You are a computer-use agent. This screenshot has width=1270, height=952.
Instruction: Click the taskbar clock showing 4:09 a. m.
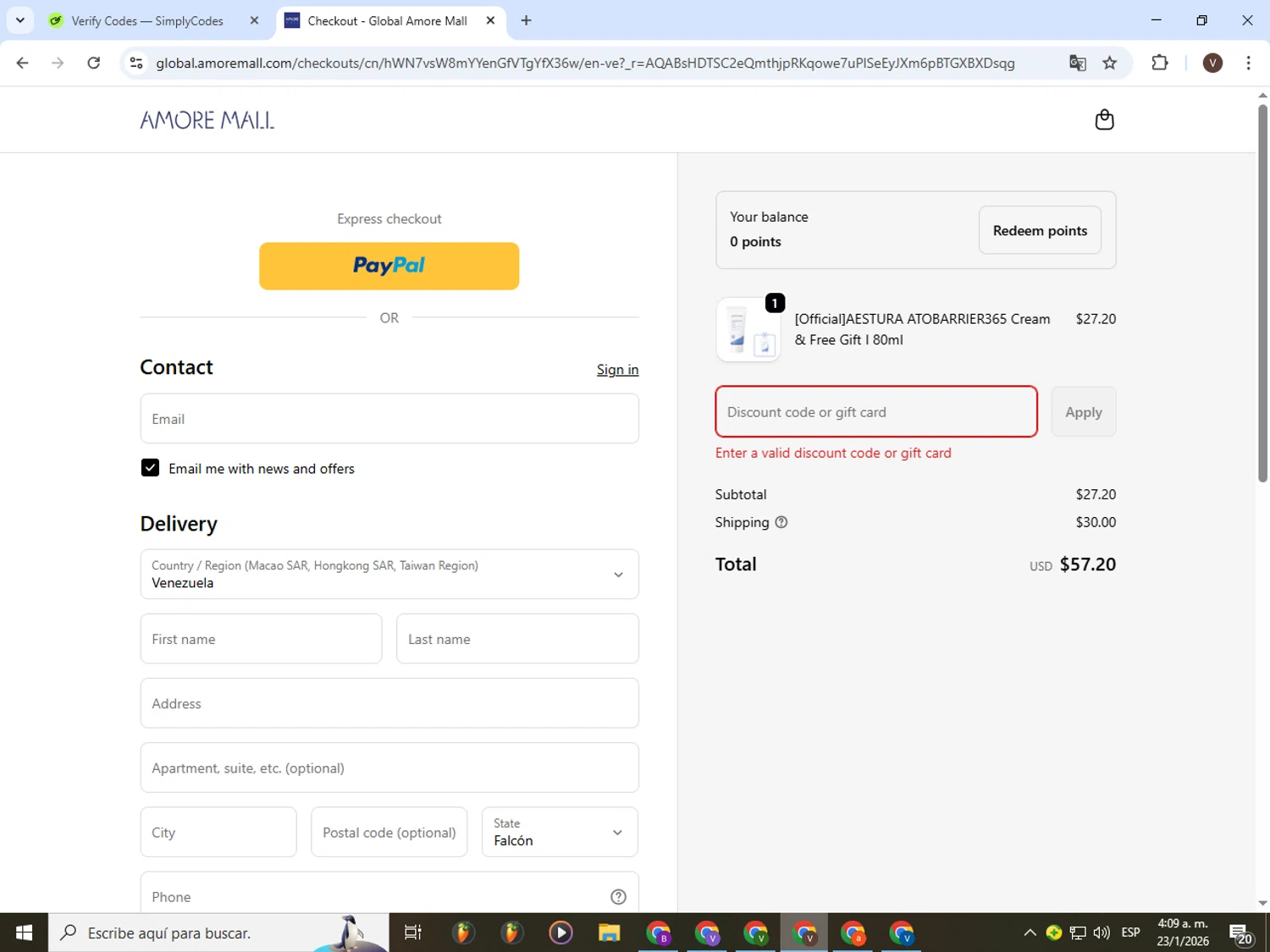coord(1183,933)
